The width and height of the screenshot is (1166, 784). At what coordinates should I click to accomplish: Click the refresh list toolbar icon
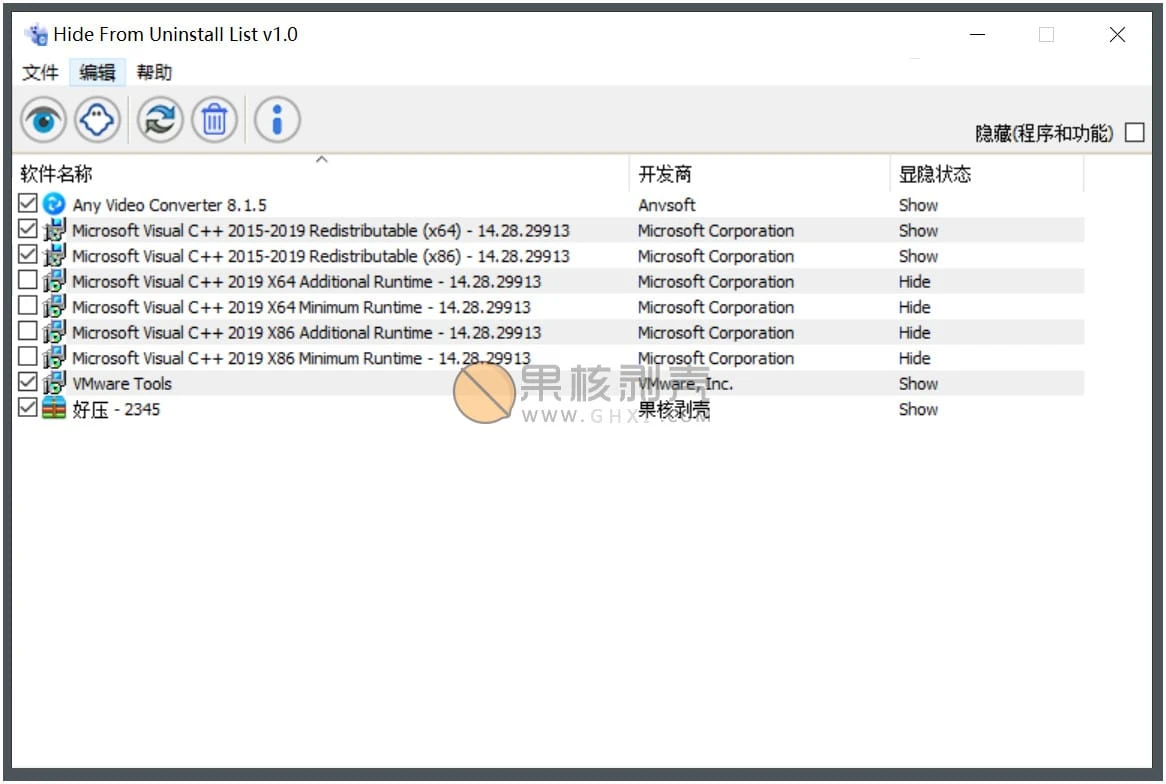coord(160,120)
